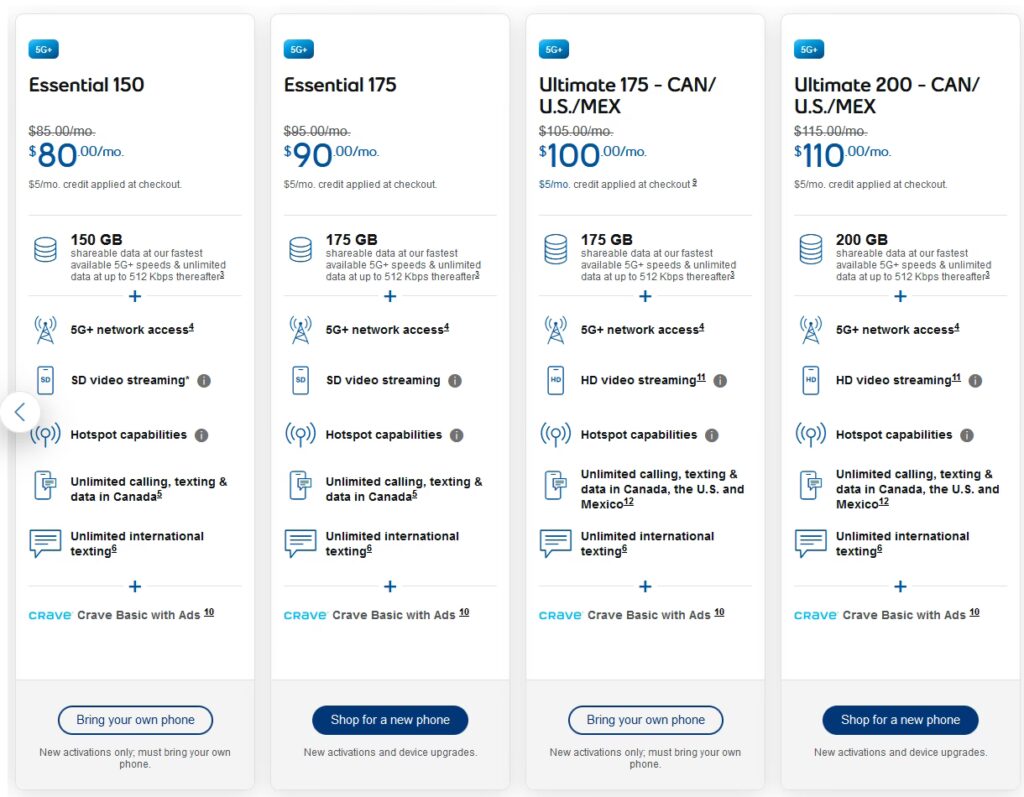
Task: Click the HD phone icon on Ultimate 200
Action: coord(811,380)
